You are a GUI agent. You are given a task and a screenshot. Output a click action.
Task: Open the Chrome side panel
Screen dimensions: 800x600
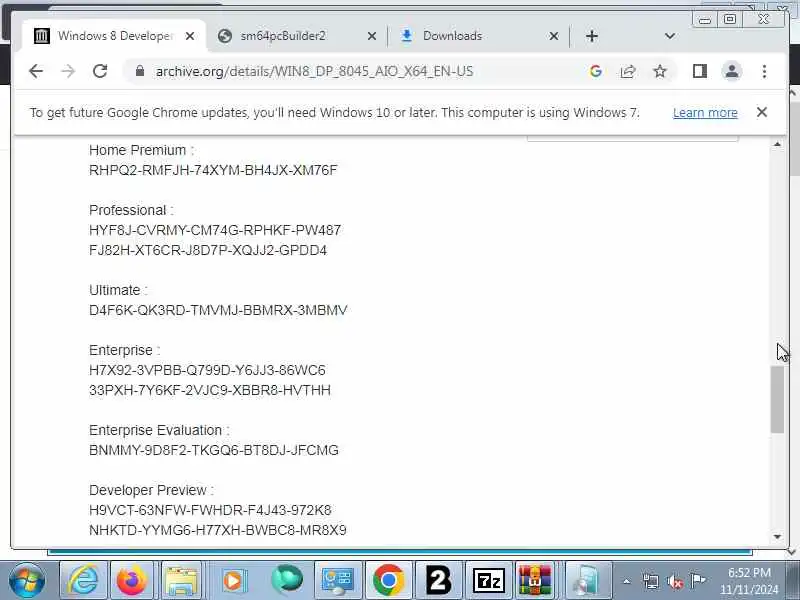(699, 71)
